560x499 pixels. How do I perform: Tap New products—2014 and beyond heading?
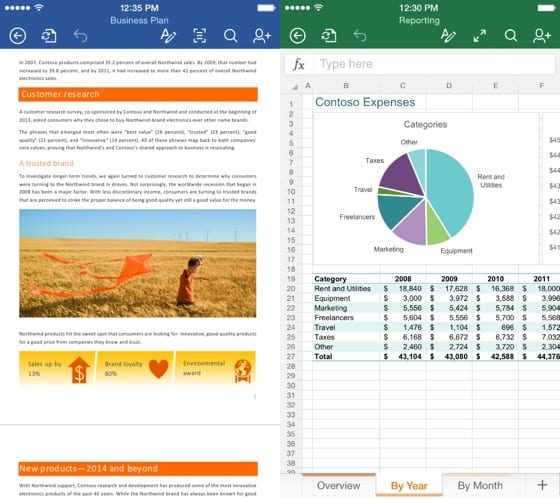(138, 469)
